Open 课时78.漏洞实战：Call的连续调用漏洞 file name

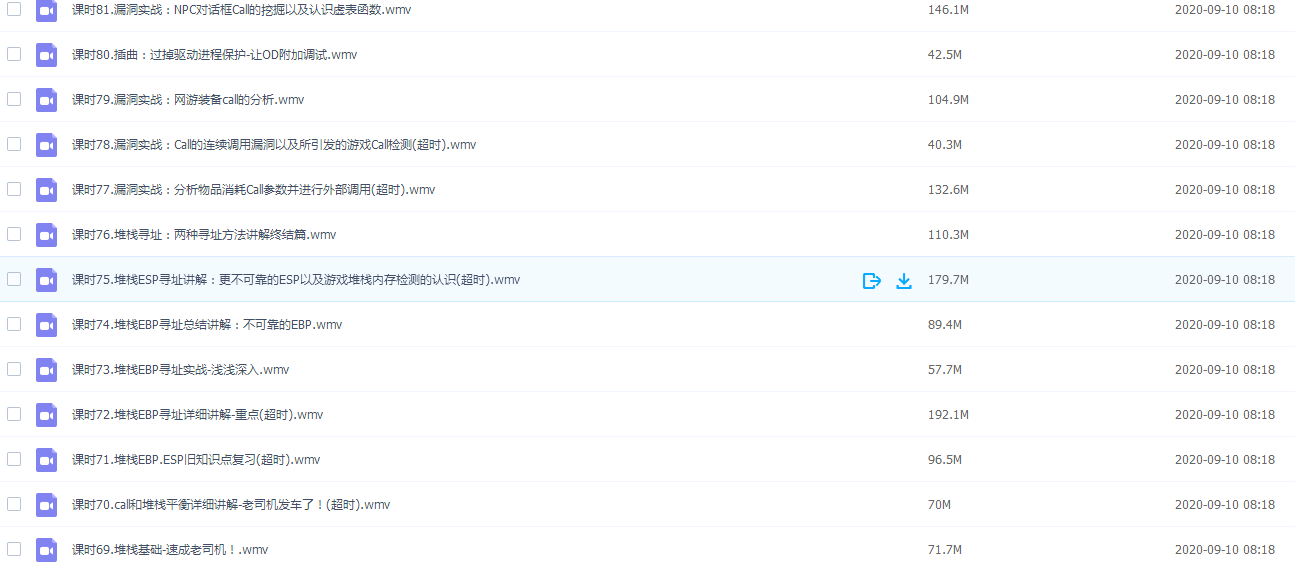tap(274, 145)
